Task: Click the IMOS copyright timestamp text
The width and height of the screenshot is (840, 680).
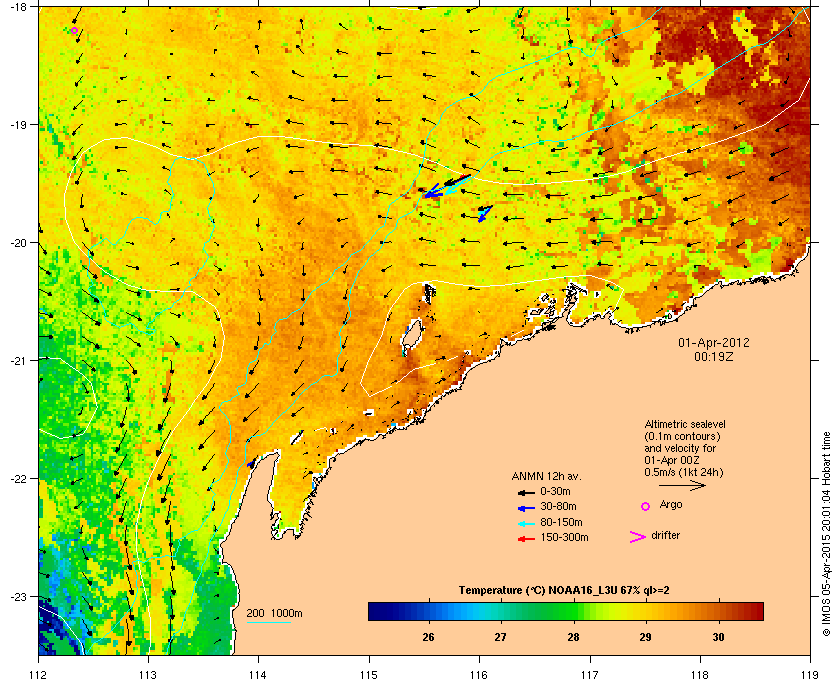Action: click(826, 536)
